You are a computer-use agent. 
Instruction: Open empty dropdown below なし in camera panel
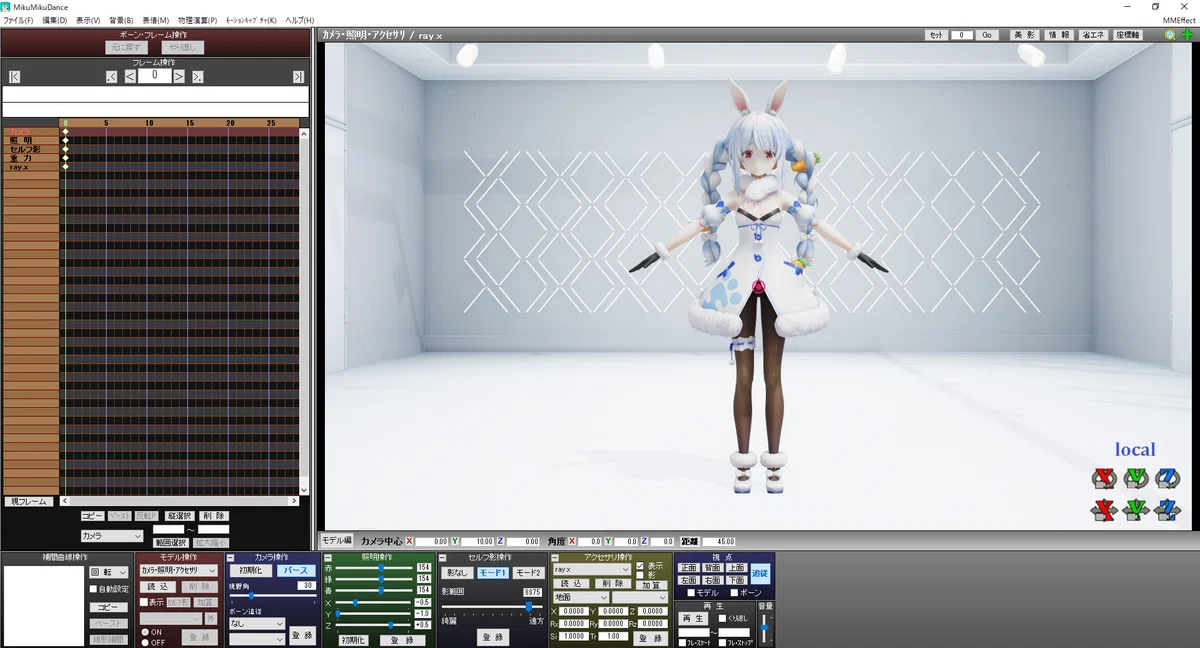pyautogui.click(x=257, y=639)
